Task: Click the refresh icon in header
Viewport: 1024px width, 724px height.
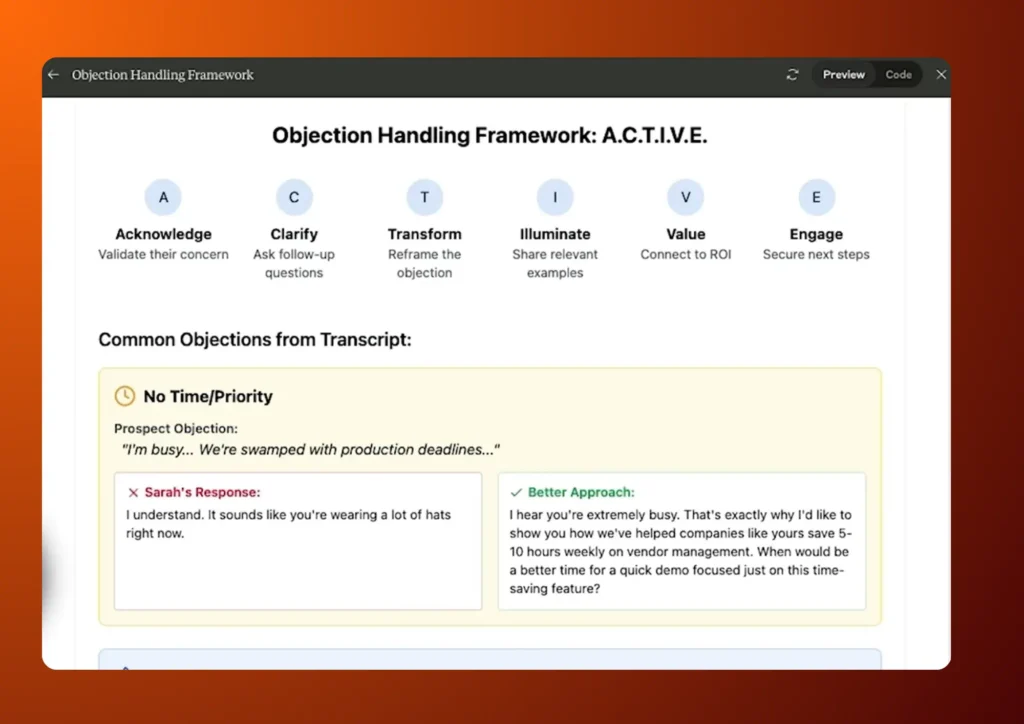Action: point(793,75)
